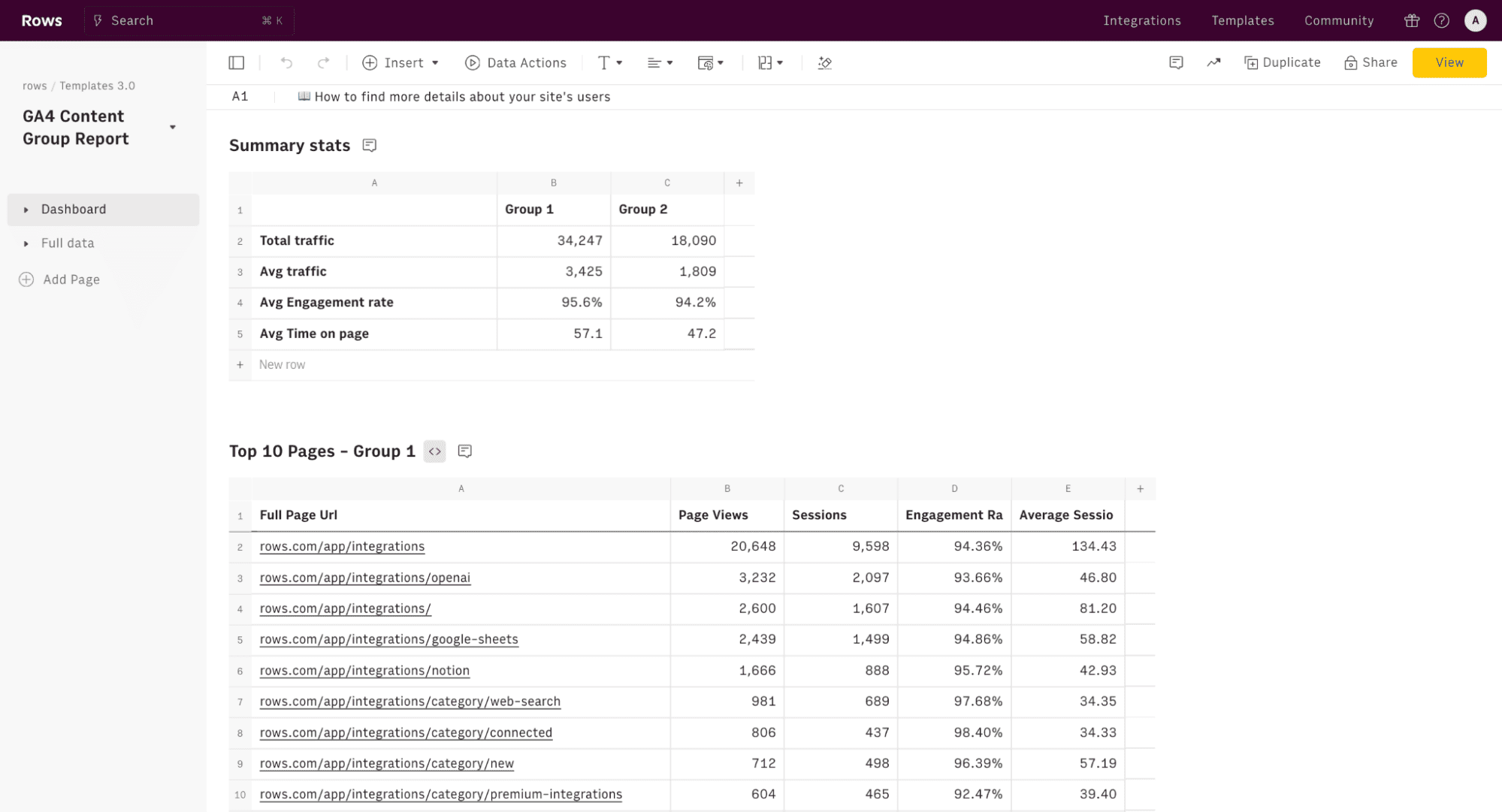Open the category/connected link
The image size is (1502, 812).
[x=406, y=733]
